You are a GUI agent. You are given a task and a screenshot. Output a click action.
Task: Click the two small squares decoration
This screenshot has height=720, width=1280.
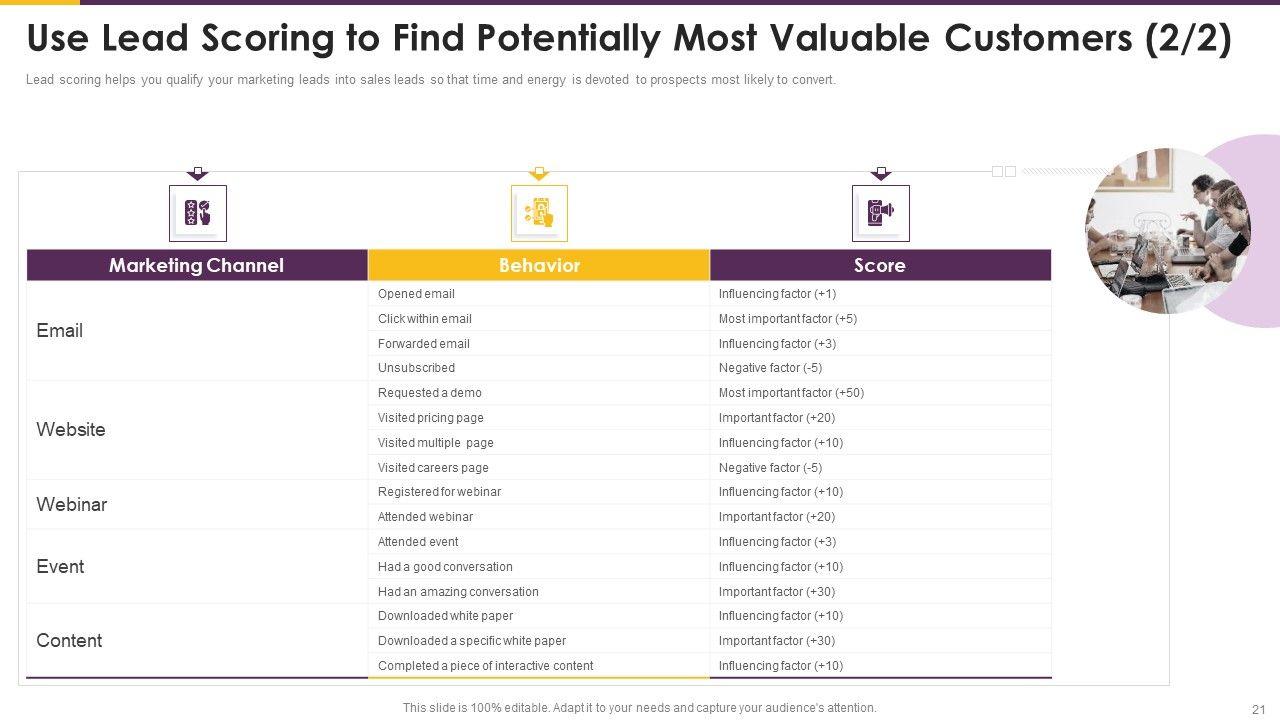click(1003, 172)
